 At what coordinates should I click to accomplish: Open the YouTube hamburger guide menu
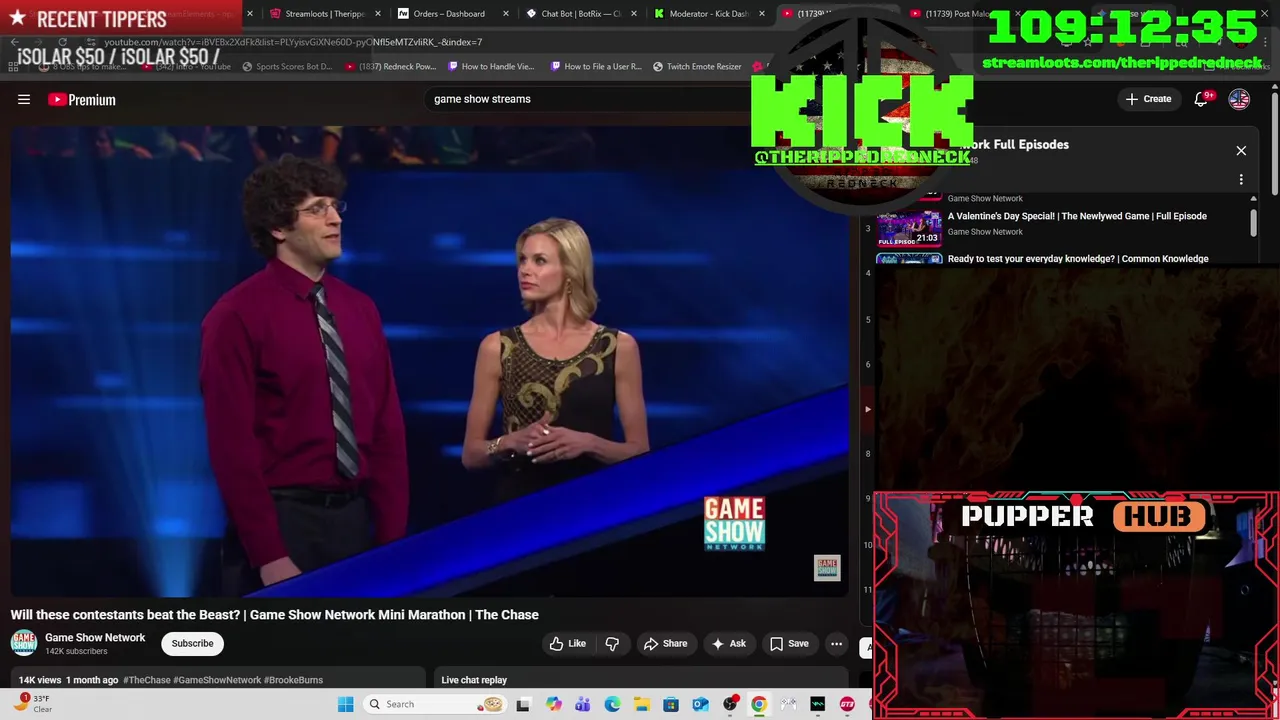click(24, 99)
